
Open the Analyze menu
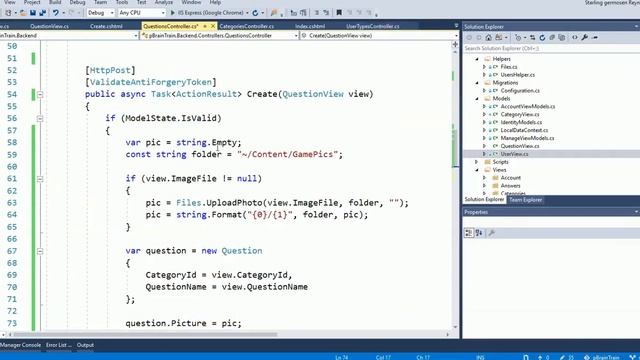click(x=164, y=2)
